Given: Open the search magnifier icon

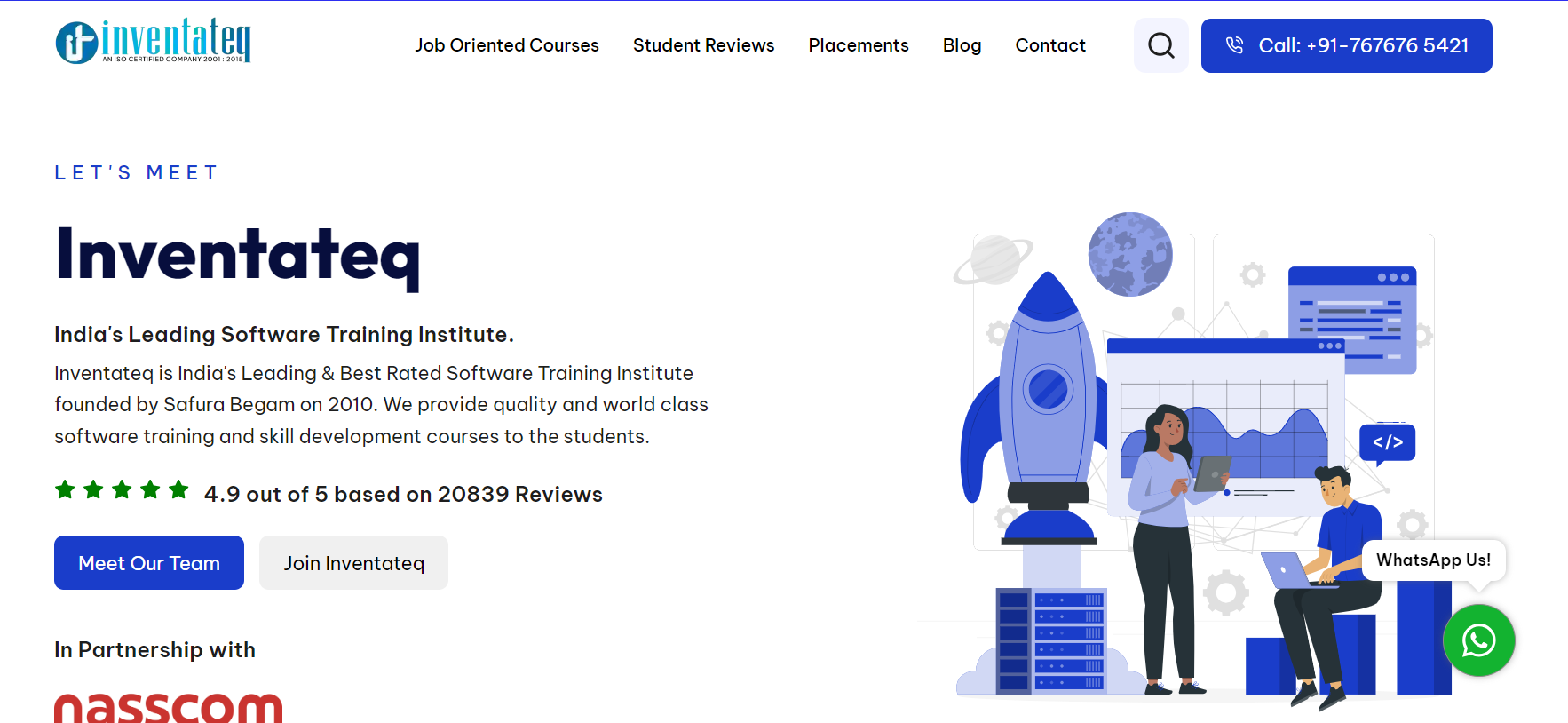Looking at the screenshot, I should coord(1160,45).
